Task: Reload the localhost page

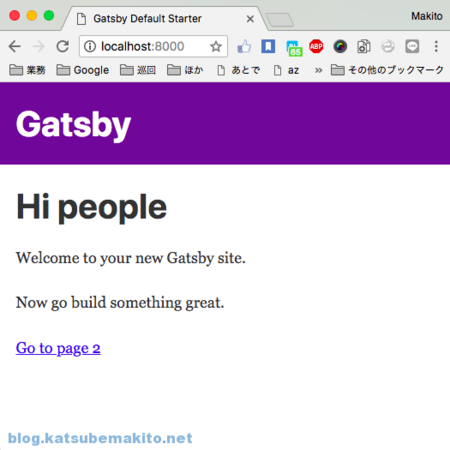Action: tap(63, 46)
